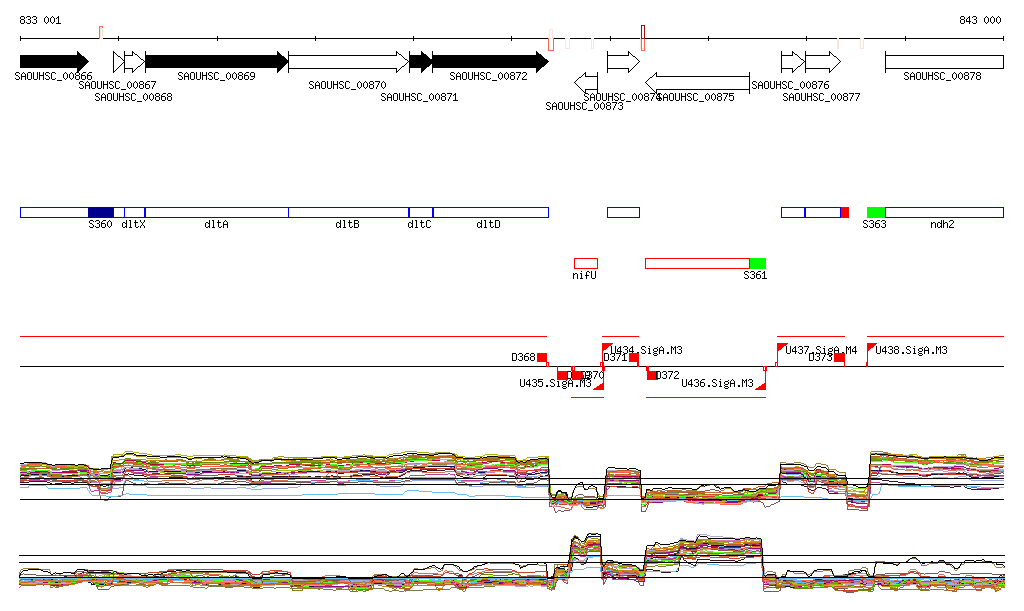The image size is (1024, 611).
Task: Click the U438.SigA.M3 label
Action: (911, 350)
